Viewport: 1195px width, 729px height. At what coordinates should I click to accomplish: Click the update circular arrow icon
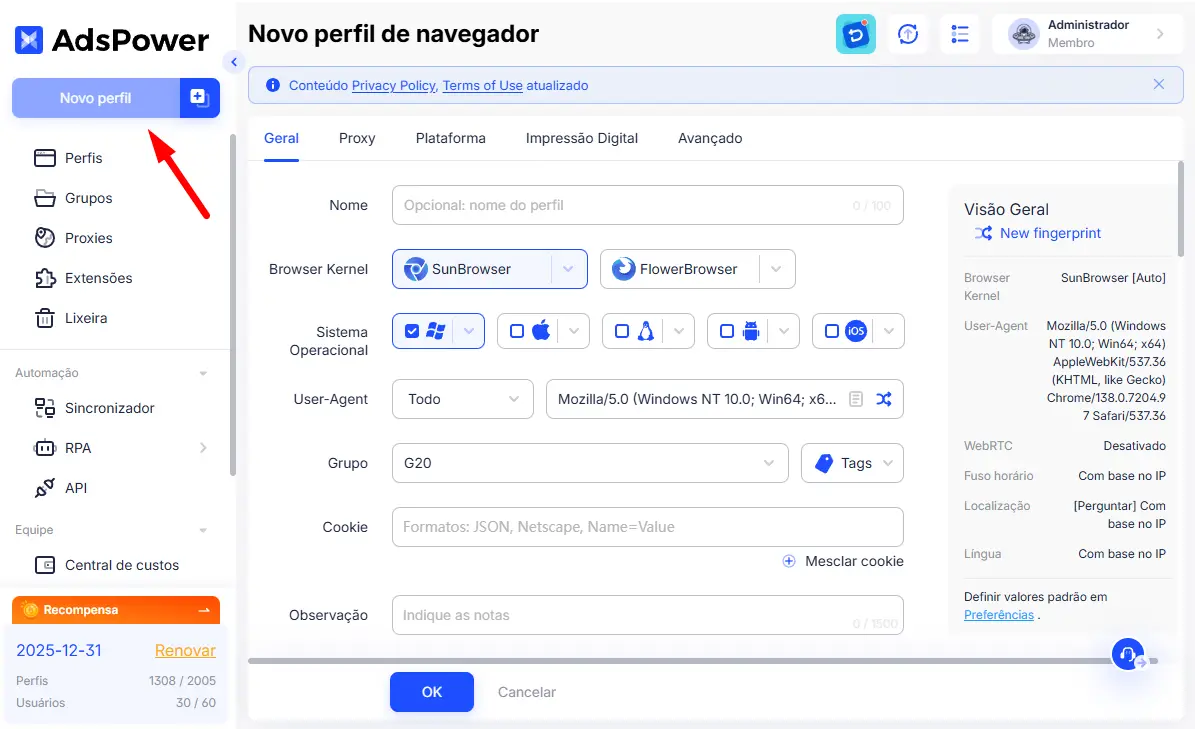(908, 34)
